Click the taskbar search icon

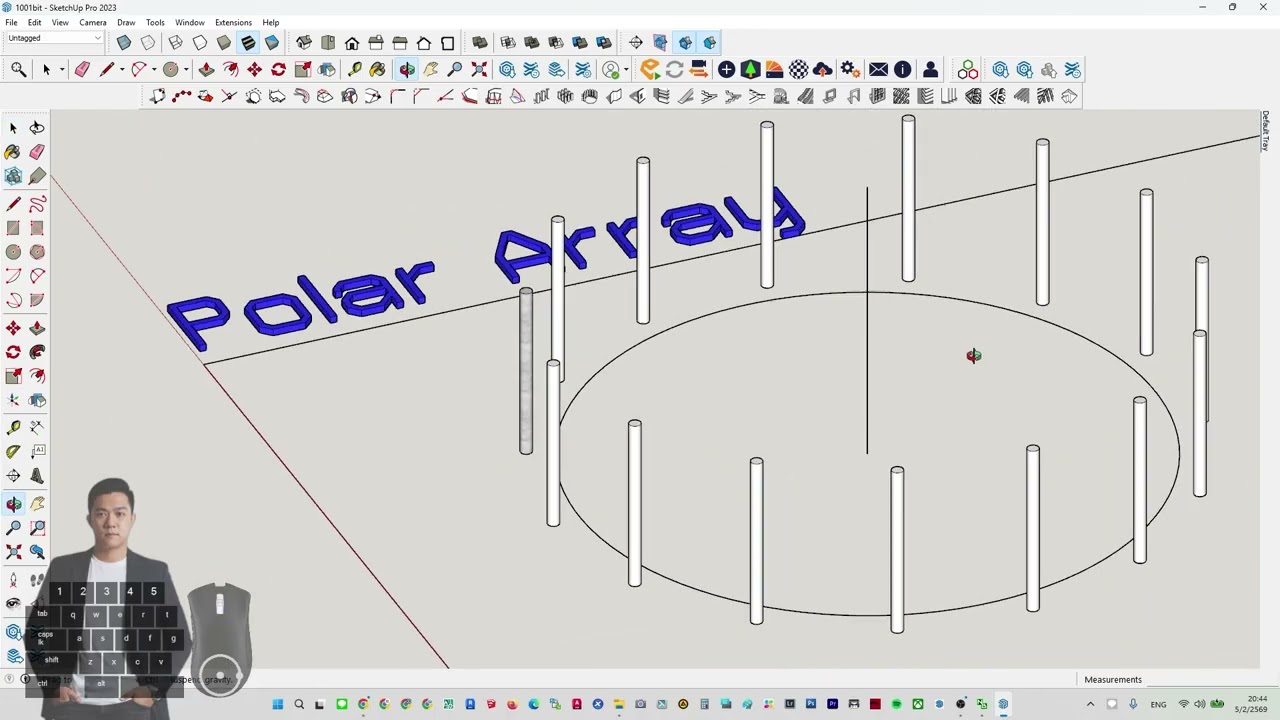click(299, 704)
